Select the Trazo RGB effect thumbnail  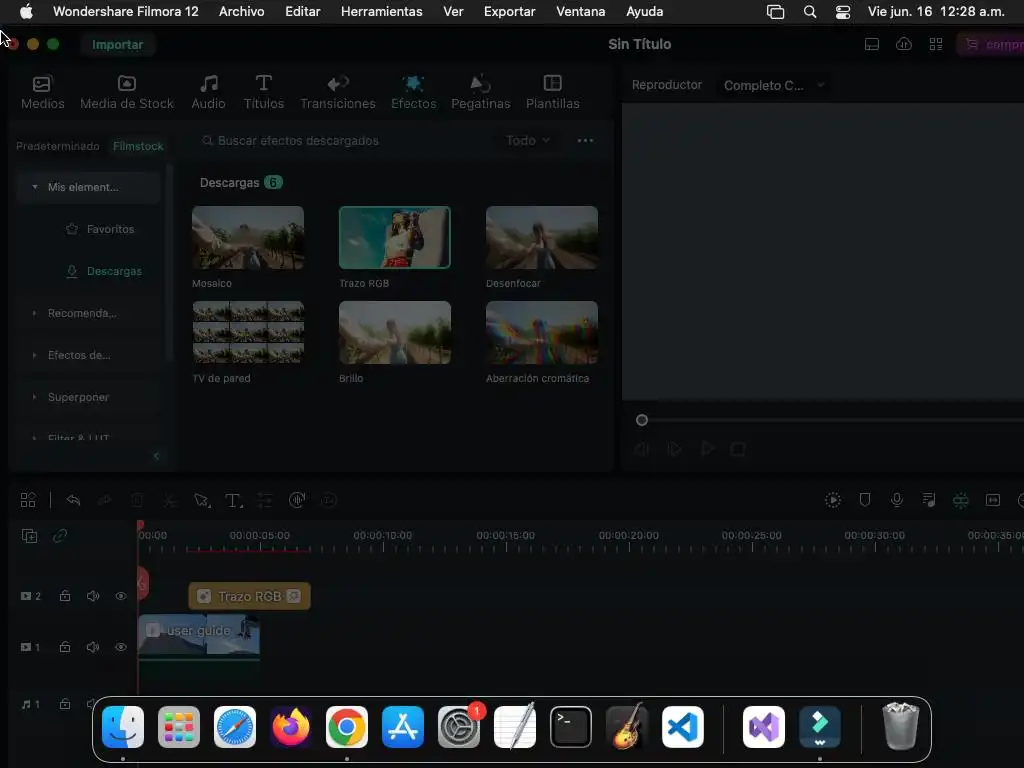pos(394,238)
